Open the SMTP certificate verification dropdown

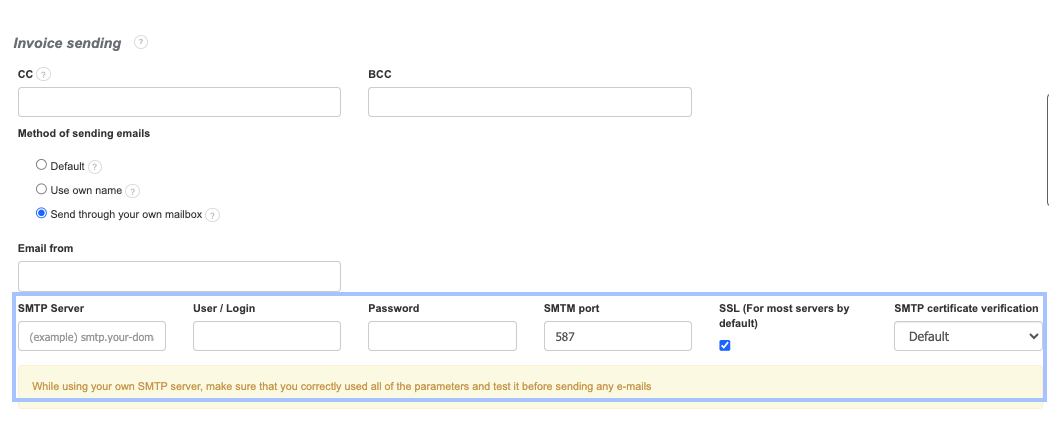968,336
